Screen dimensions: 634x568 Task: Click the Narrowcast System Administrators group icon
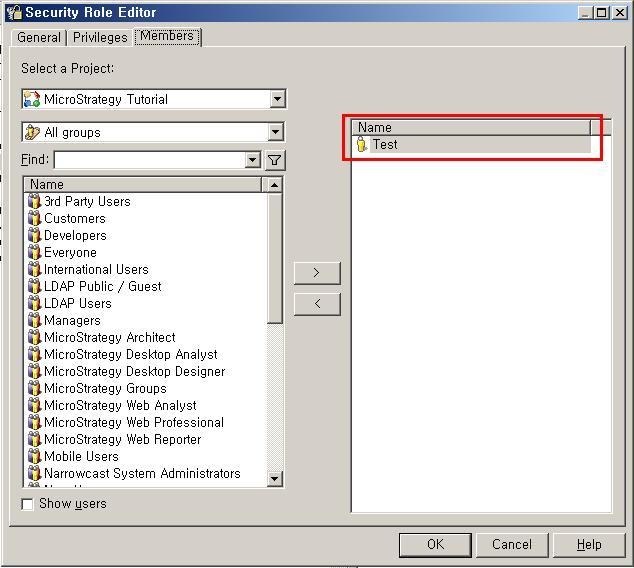34,473
